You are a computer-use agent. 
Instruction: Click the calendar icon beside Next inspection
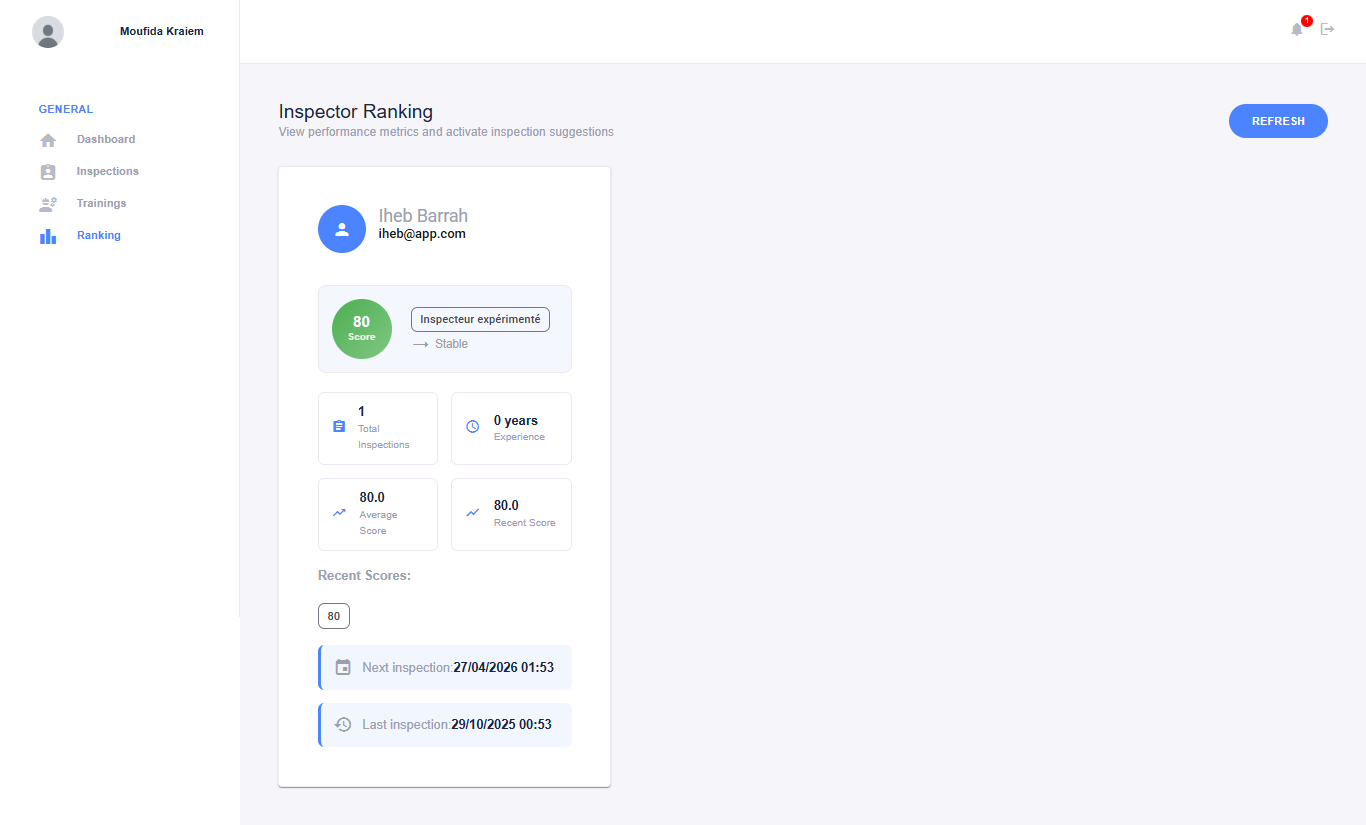coord(343,667)
